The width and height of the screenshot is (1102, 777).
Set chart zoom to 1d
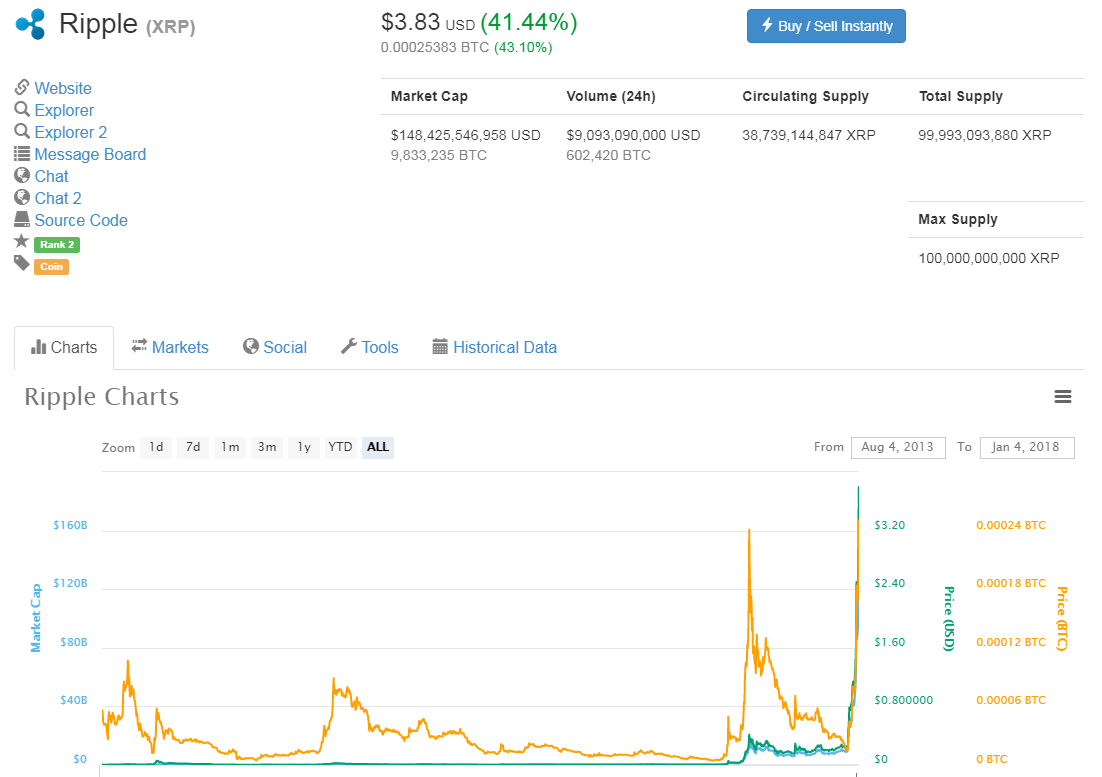tap(156, 448)
